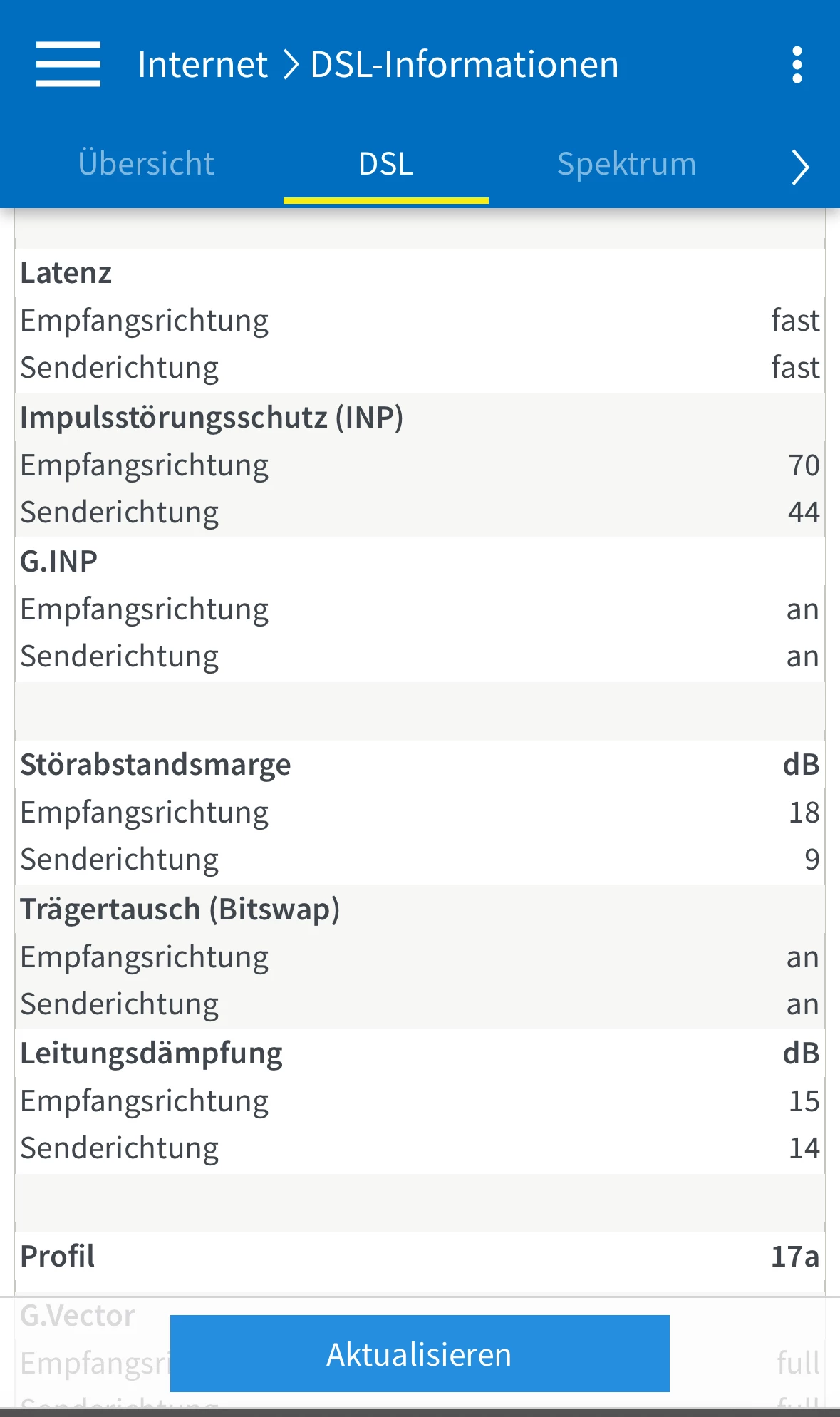Click the Leitungsdämpfung Empfangsrichtung value 15
The height and width of the screenshot is (1417, 840).
click(x=804, y=1101)
